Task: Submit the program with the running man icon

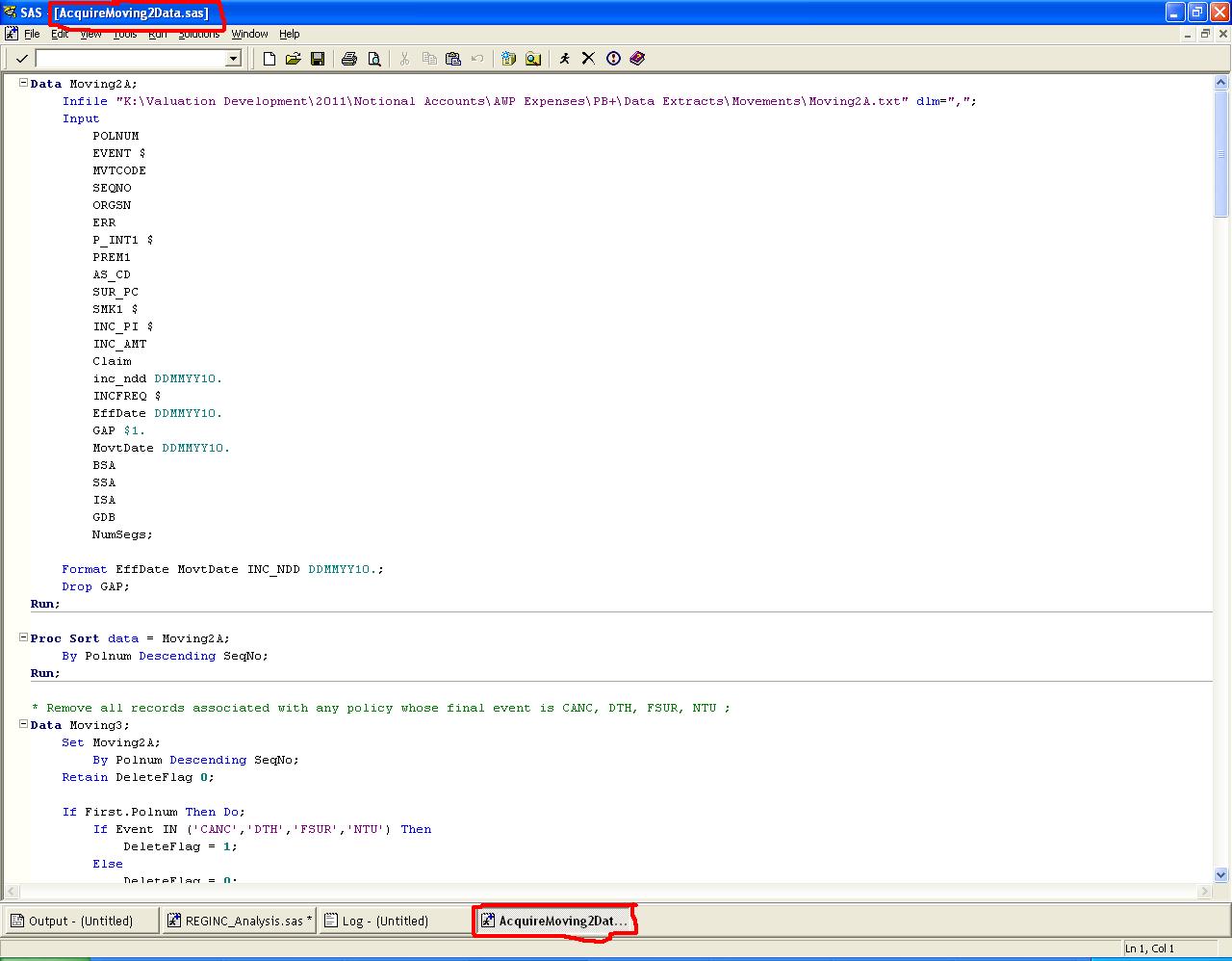Action: coord(564,59)
